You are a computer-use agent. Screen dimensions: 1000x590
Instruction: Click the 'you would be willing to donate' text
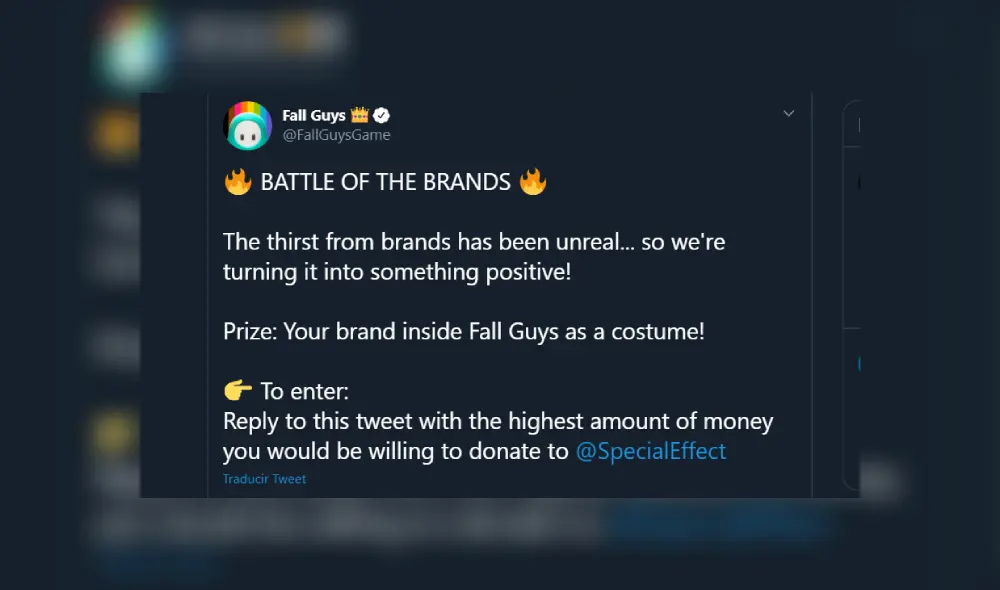(x=396, y=451)
